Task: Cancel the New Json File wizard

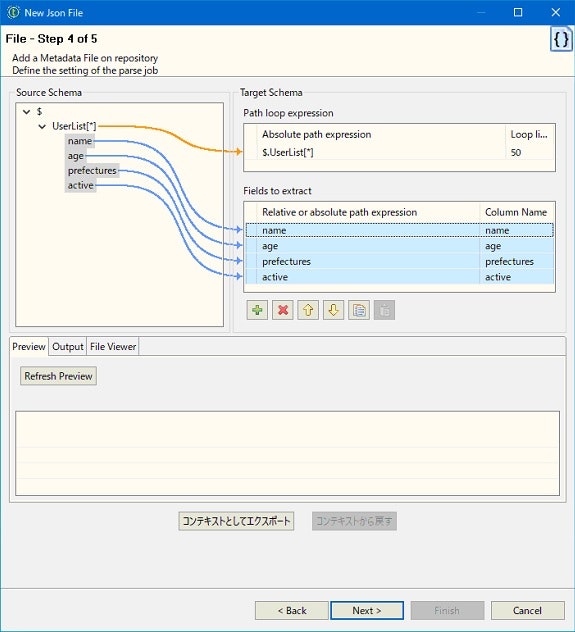Action: 527,611
